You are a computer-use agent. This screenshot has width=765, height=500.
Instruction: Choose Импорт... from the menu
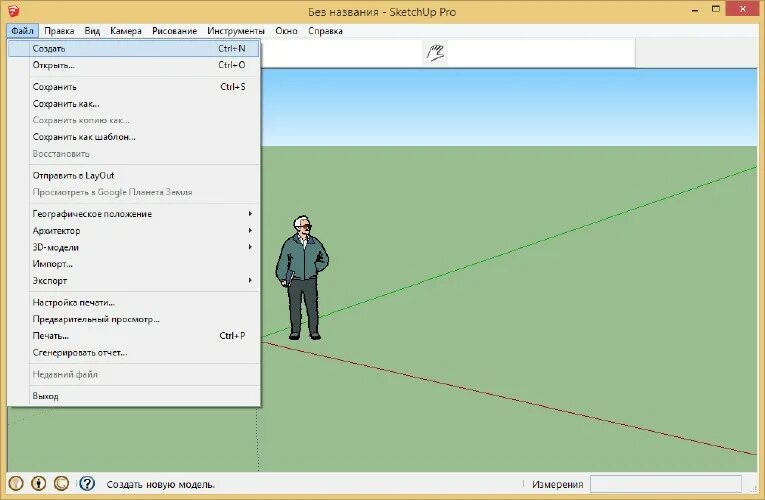134,264
